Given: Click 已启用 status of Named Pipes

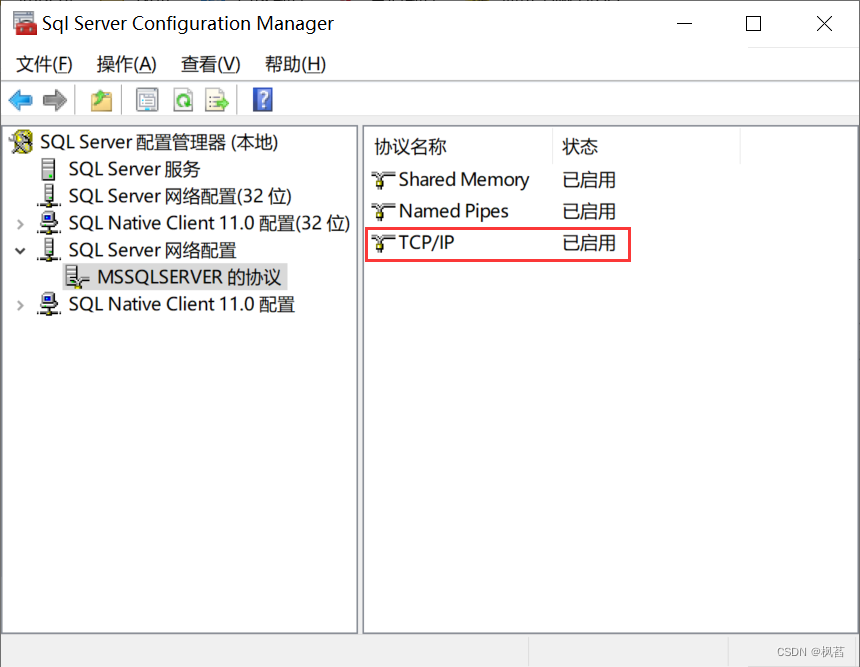Looking at the screenshot, I should pos(589,211).
